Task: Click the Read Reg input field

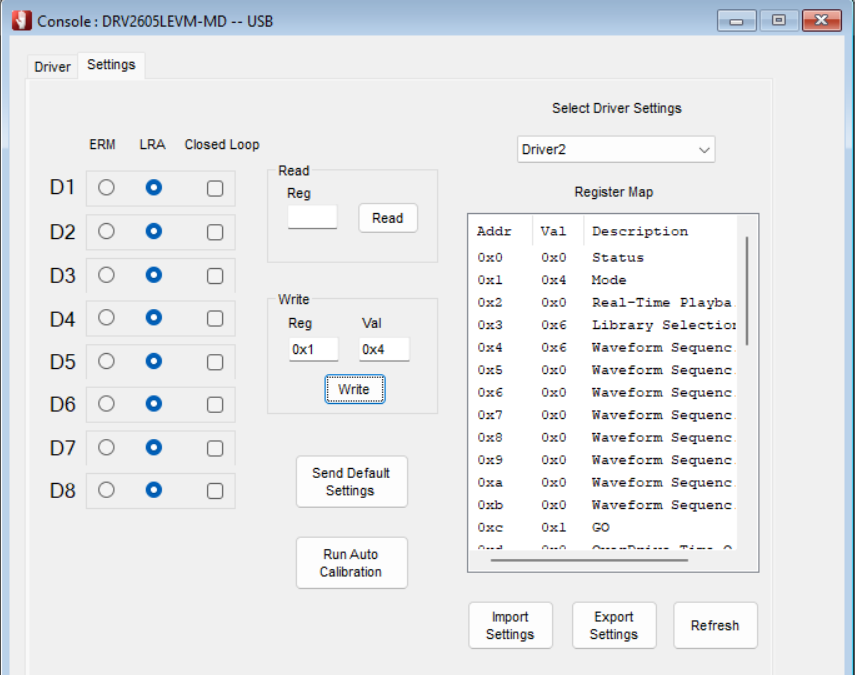Action: tap(312, 217)
